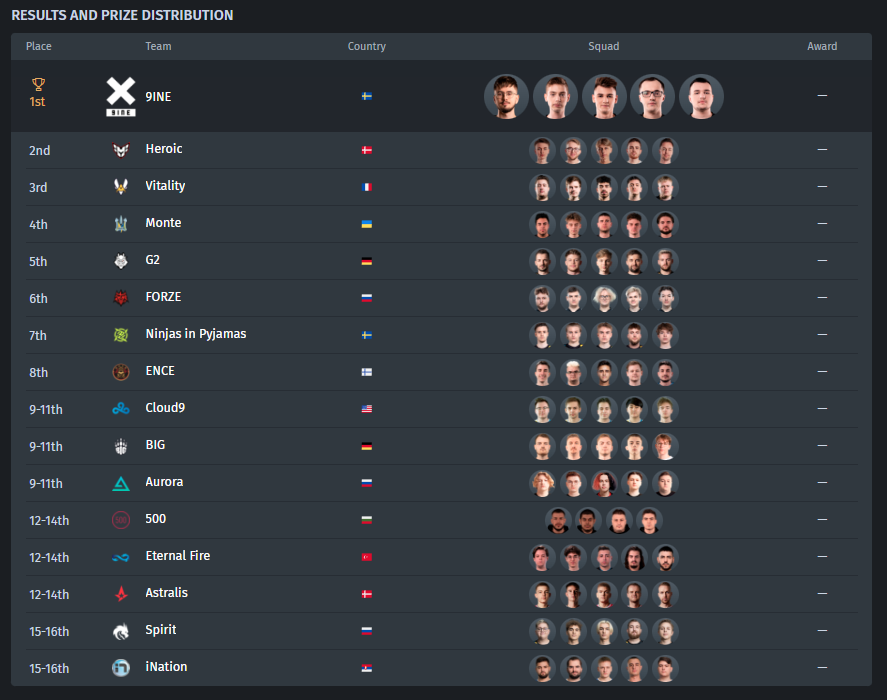This screenshot has height=700, width=887.
Task: Open the Vitality team name link
Action: tap(165, 186)
